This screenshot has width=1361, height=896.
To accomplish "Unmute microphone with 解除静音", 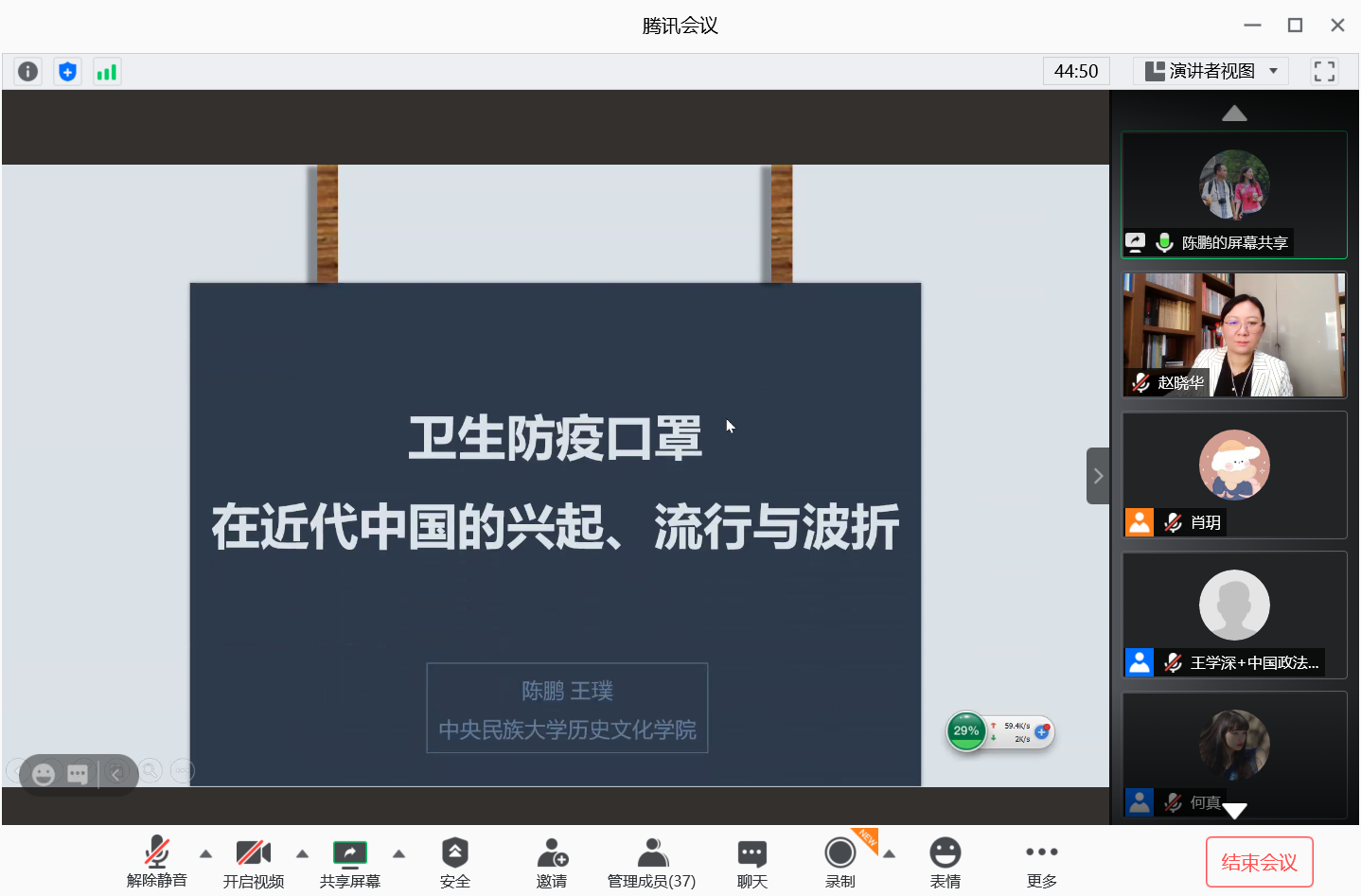I will pos(157,862).
